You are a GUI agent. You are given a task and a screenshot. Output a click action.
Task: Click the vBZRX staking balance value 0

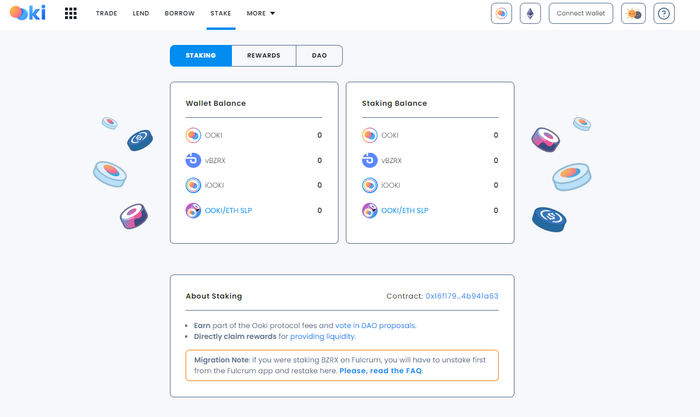pos(496,160)
